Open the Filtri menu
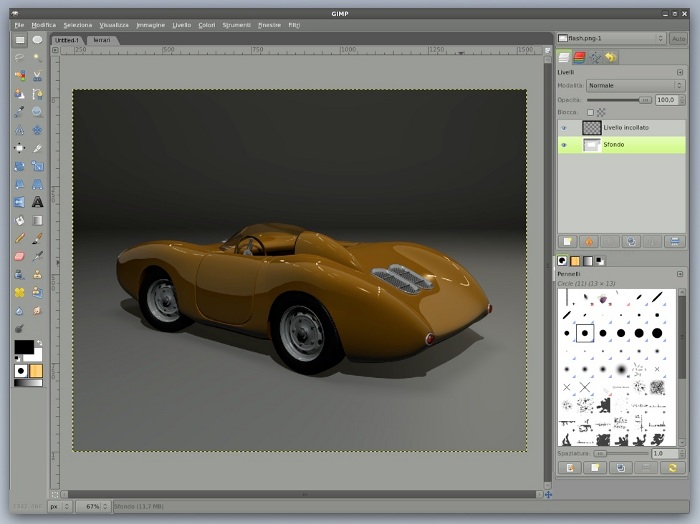Viewport: 700px width, 524px height. [x=293, y=24]
